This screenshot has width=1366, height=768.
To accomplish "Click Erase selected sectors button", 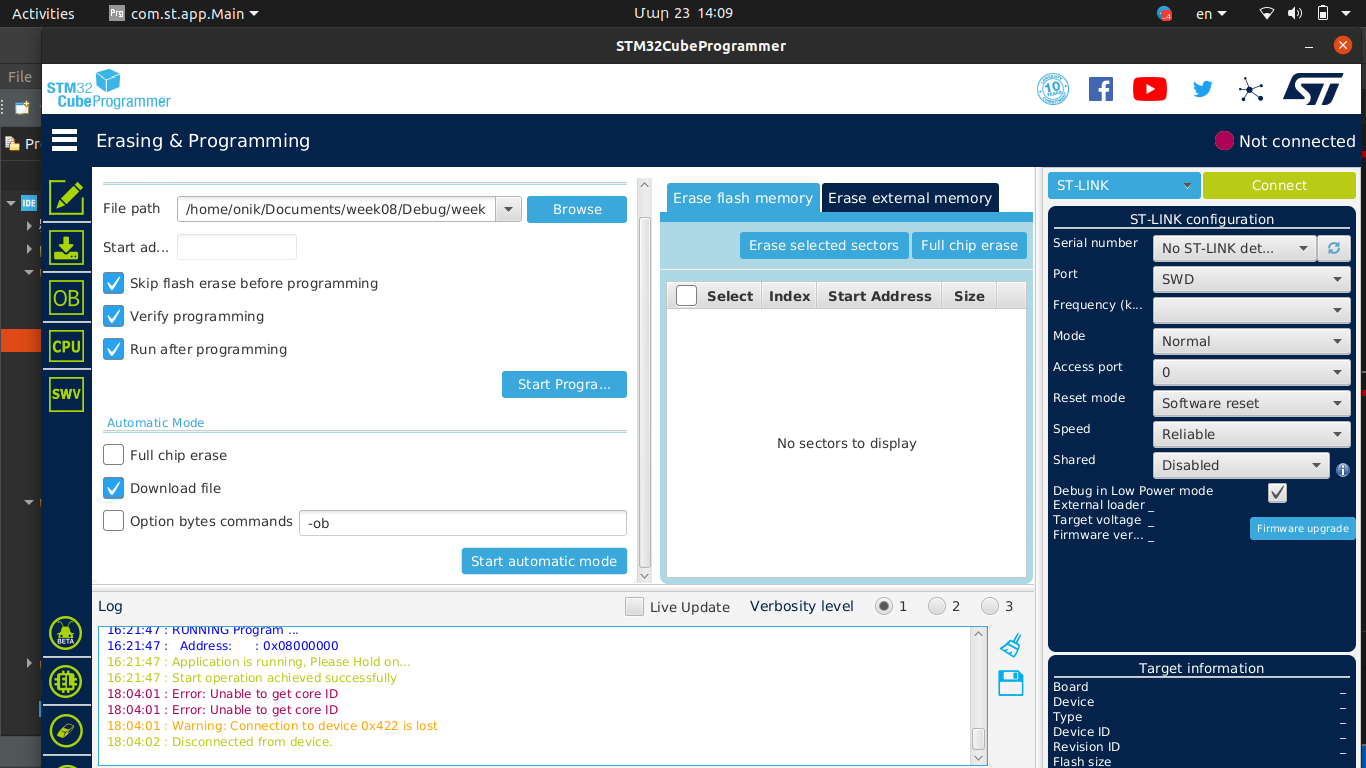I will pyautogui.click(x=824, y=245).
